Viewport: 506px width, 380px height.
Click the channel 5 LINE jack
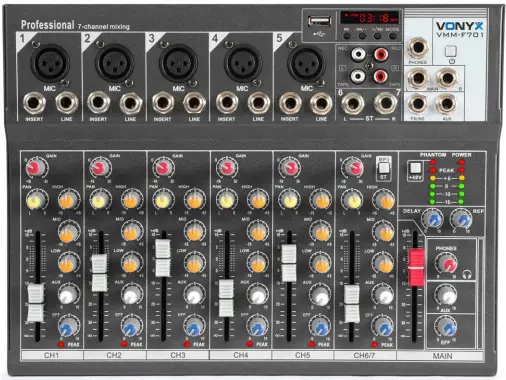(x=321, y=103)
